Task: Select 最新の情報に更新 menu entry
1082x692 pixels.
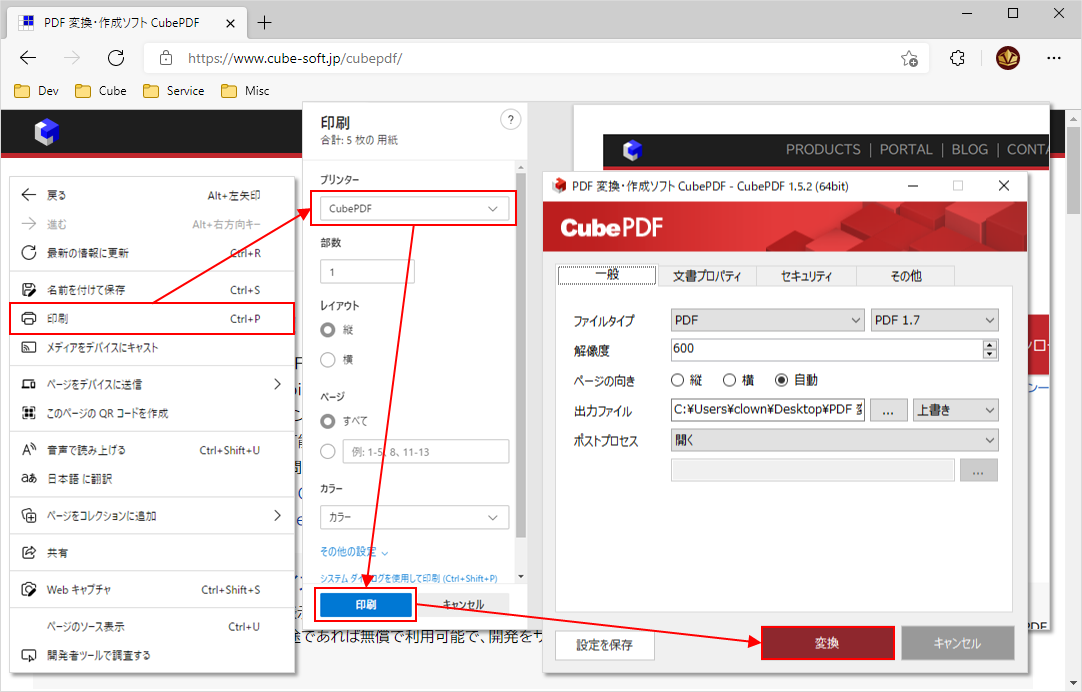Action: 152,253
